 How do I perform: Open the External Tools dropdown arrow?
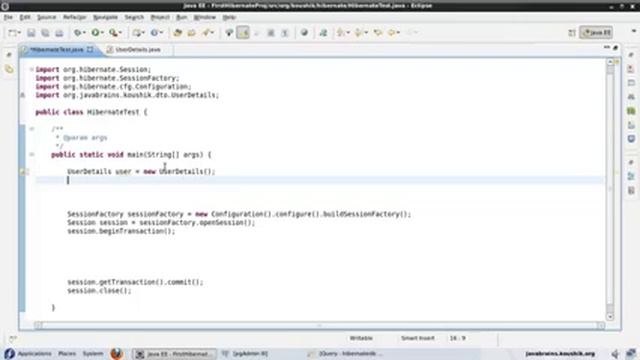120,33
